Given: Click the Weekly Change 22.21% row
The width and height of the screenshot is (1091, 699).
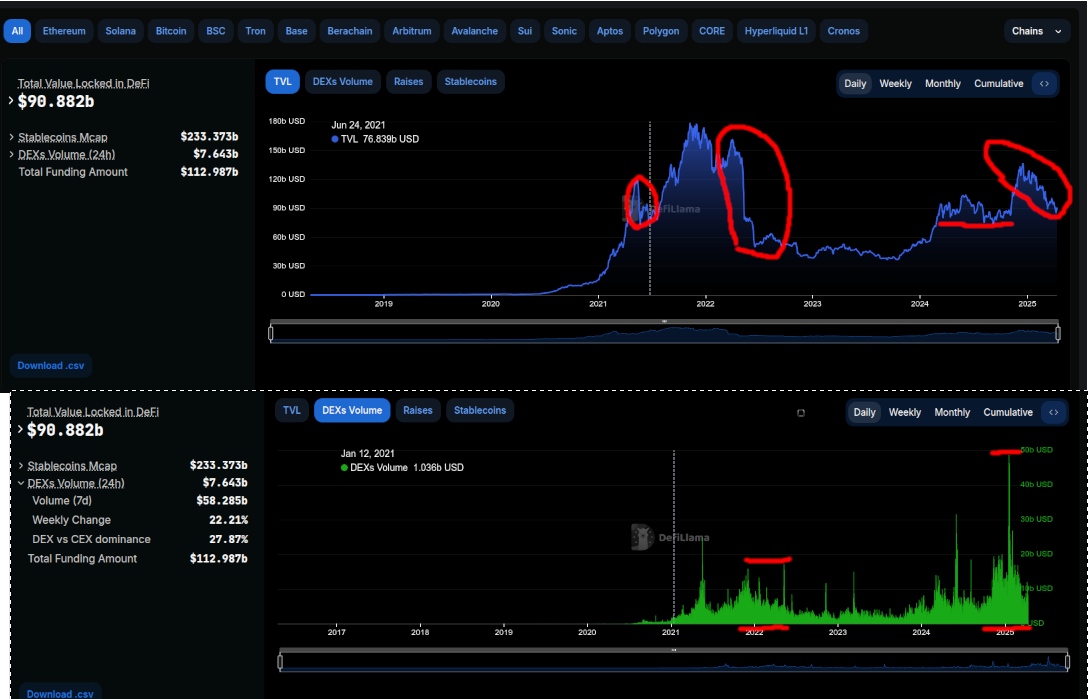Looking at the screenshot, I should (x=139, y=520).
